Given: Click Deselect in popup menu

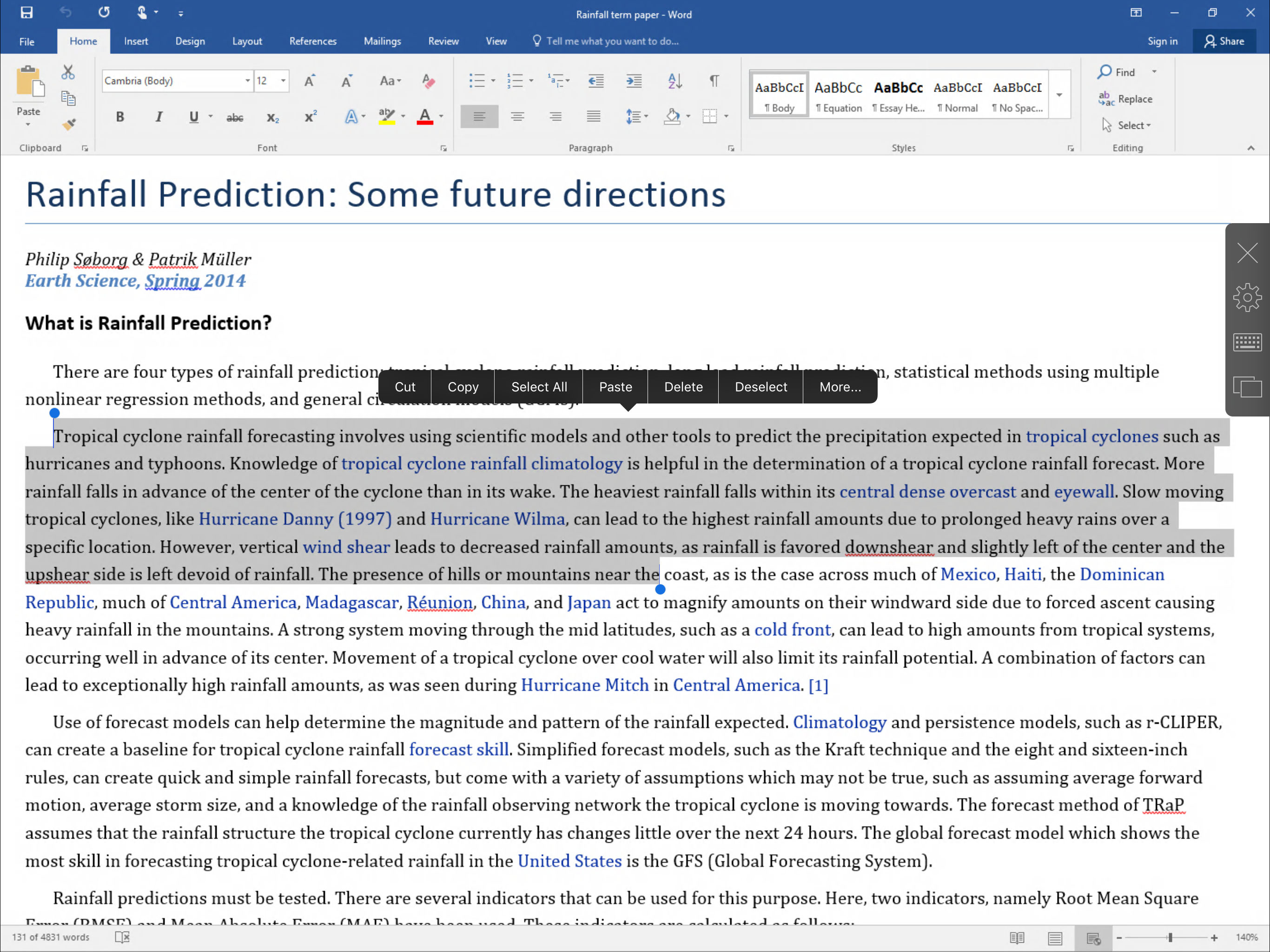Looking at the screenshot, I should (761, 387).
